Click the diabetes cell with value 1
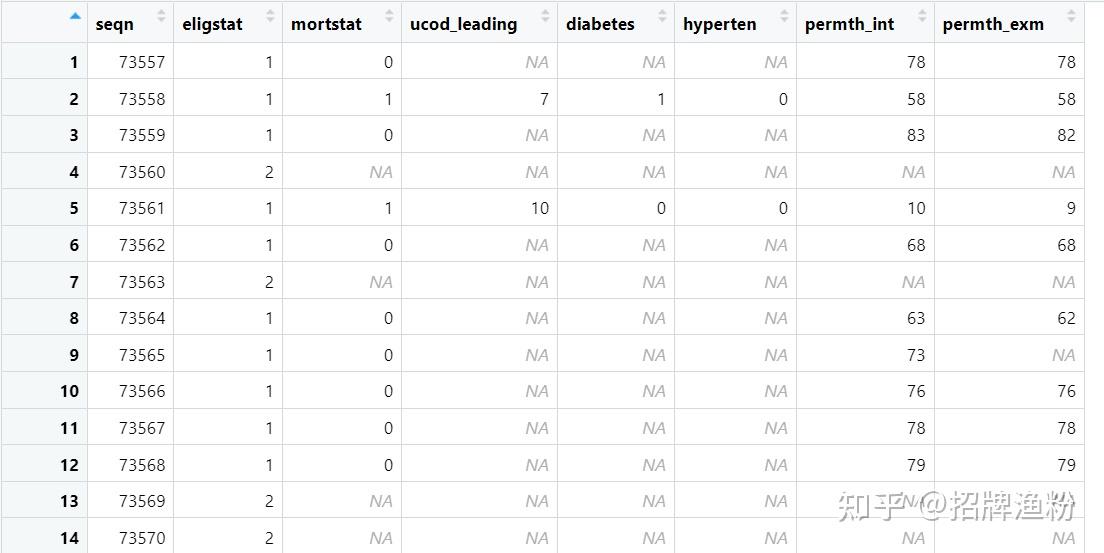The width and height of the screenshot is (1104, 553). 660,99
